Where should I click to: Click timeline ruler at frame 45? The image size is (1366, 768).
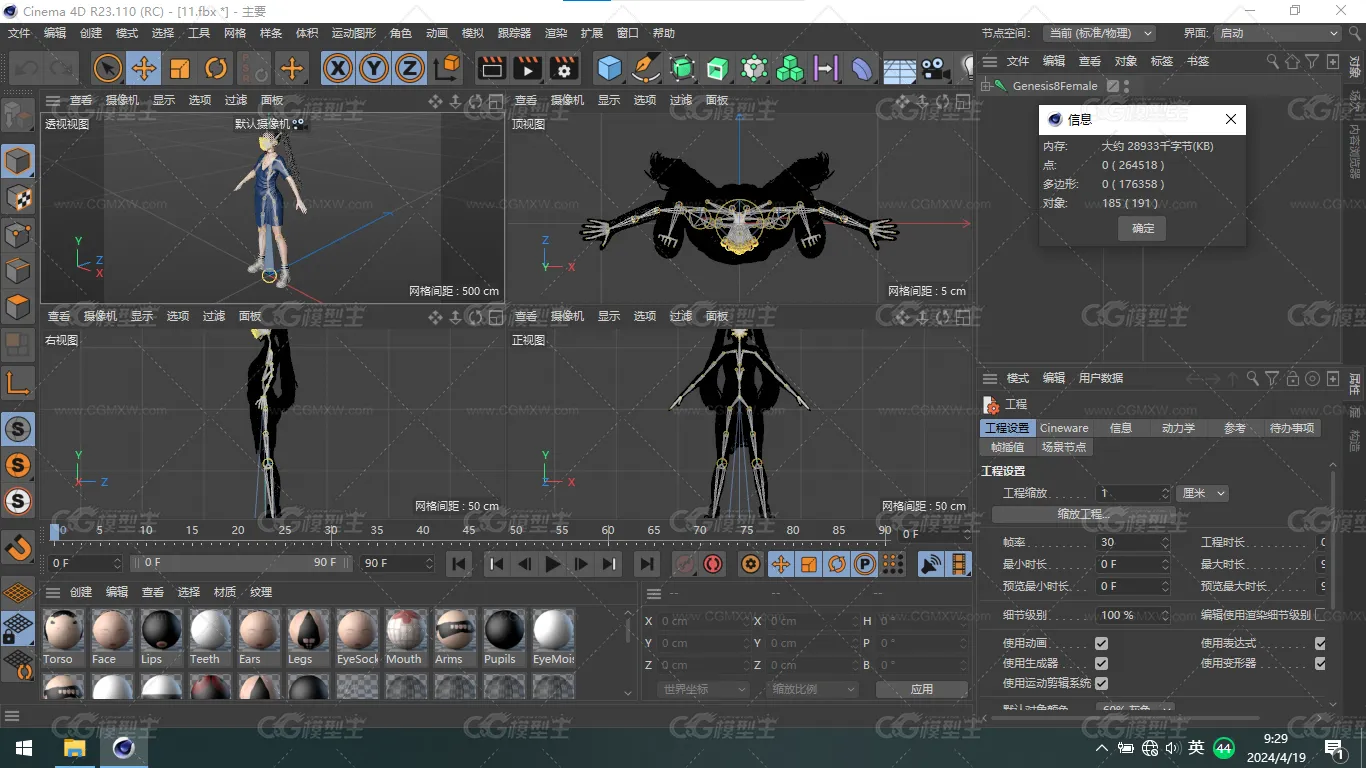[x=469, y=531]
